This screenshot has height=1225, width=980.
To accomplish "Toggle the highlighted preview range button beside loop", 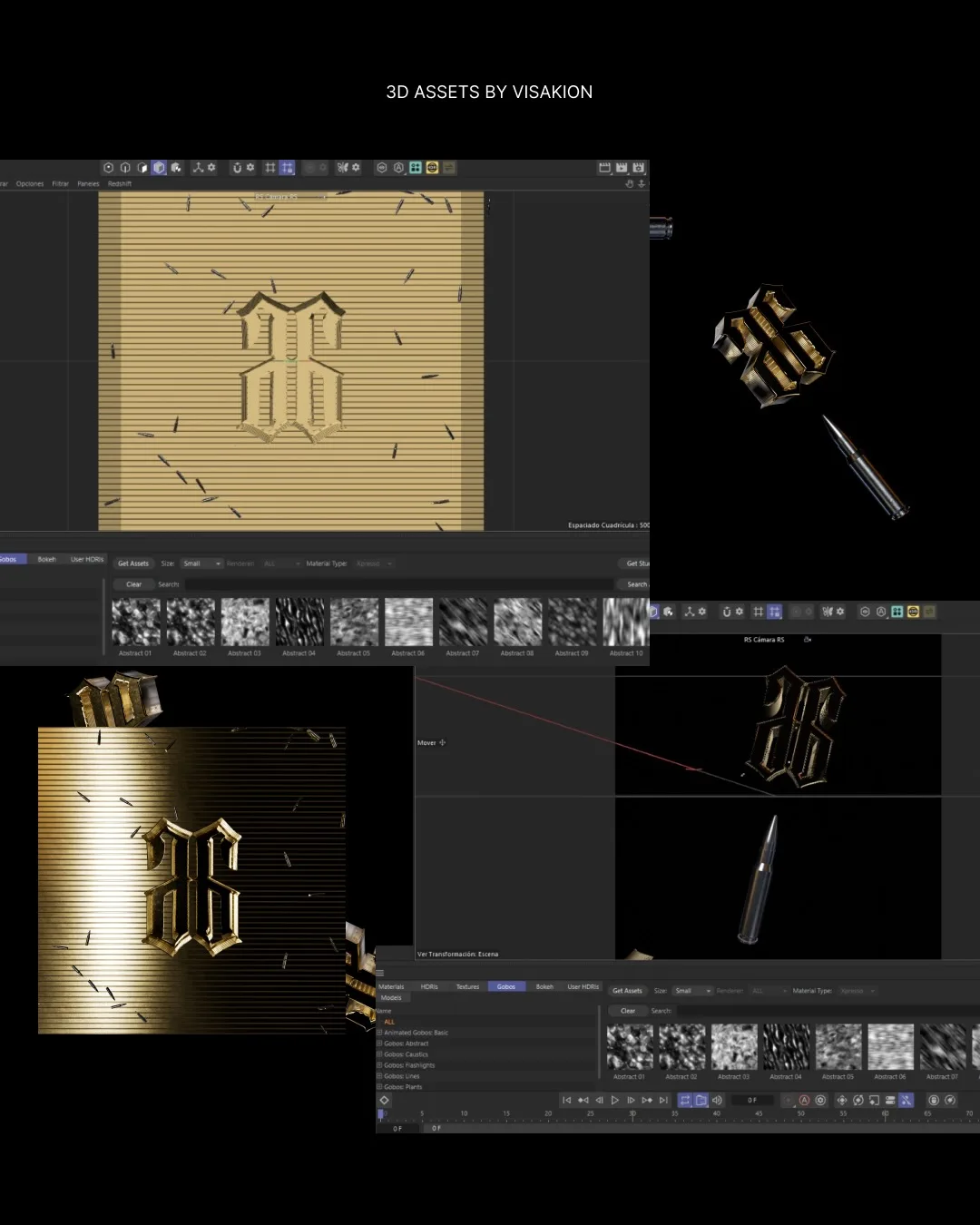I will click(701, 1100).
